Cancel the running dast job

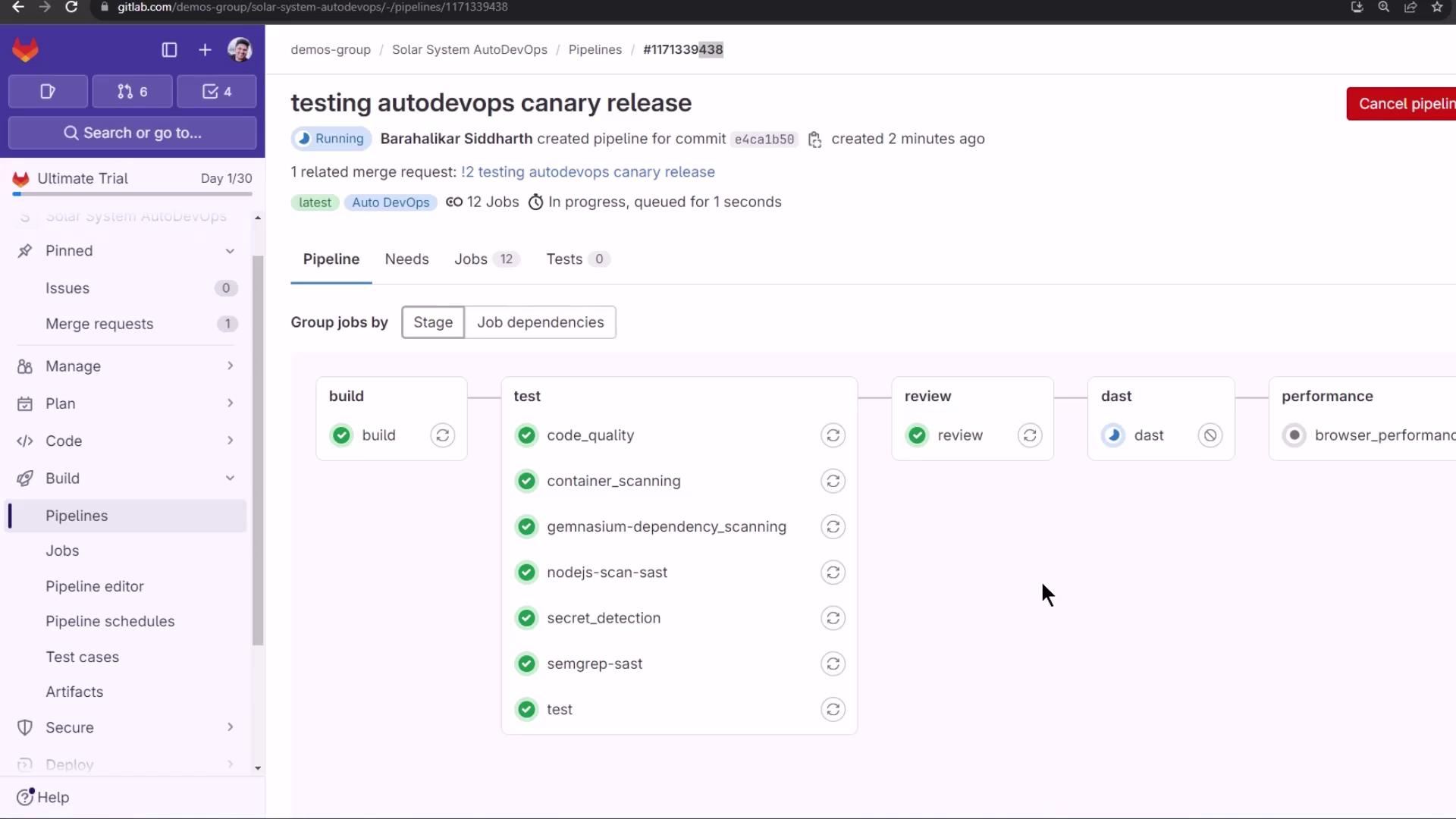pos(1210,435)
